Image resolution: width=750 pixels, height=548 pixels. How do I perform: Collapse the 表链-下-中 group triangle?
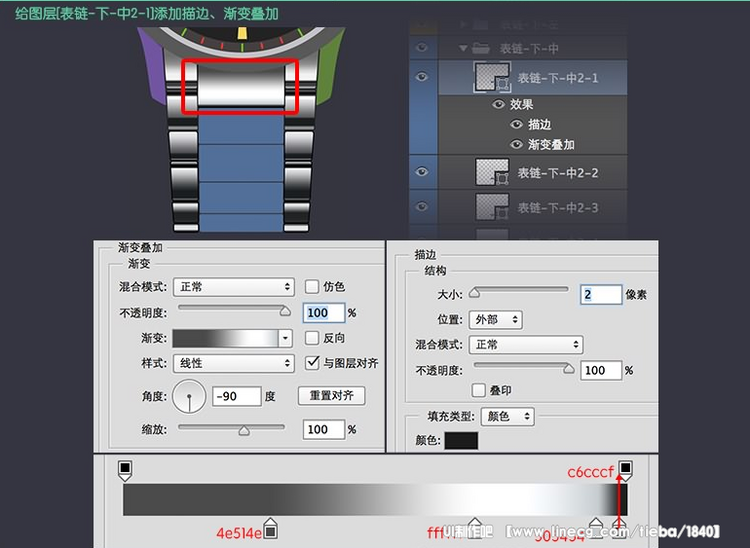coord(463,48)
